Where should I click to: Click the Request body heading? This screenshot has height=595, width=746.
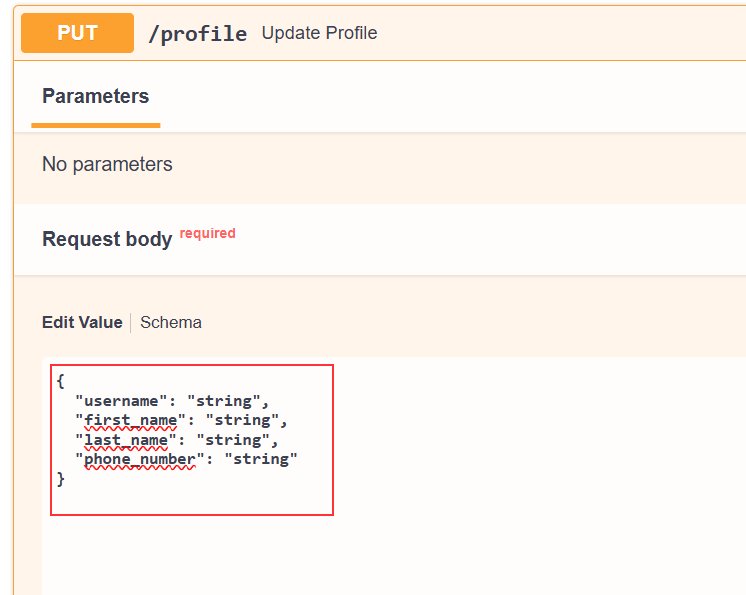(x=107, y=239)
